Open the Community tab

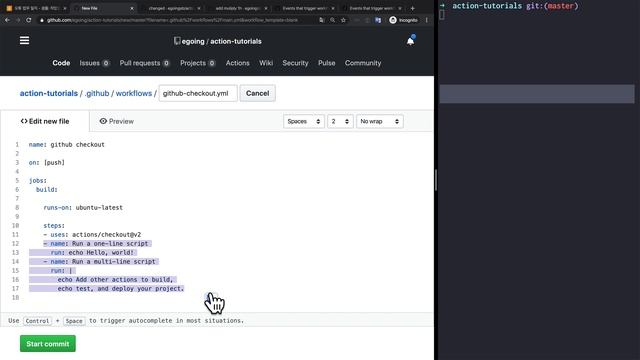click(363, 63)
